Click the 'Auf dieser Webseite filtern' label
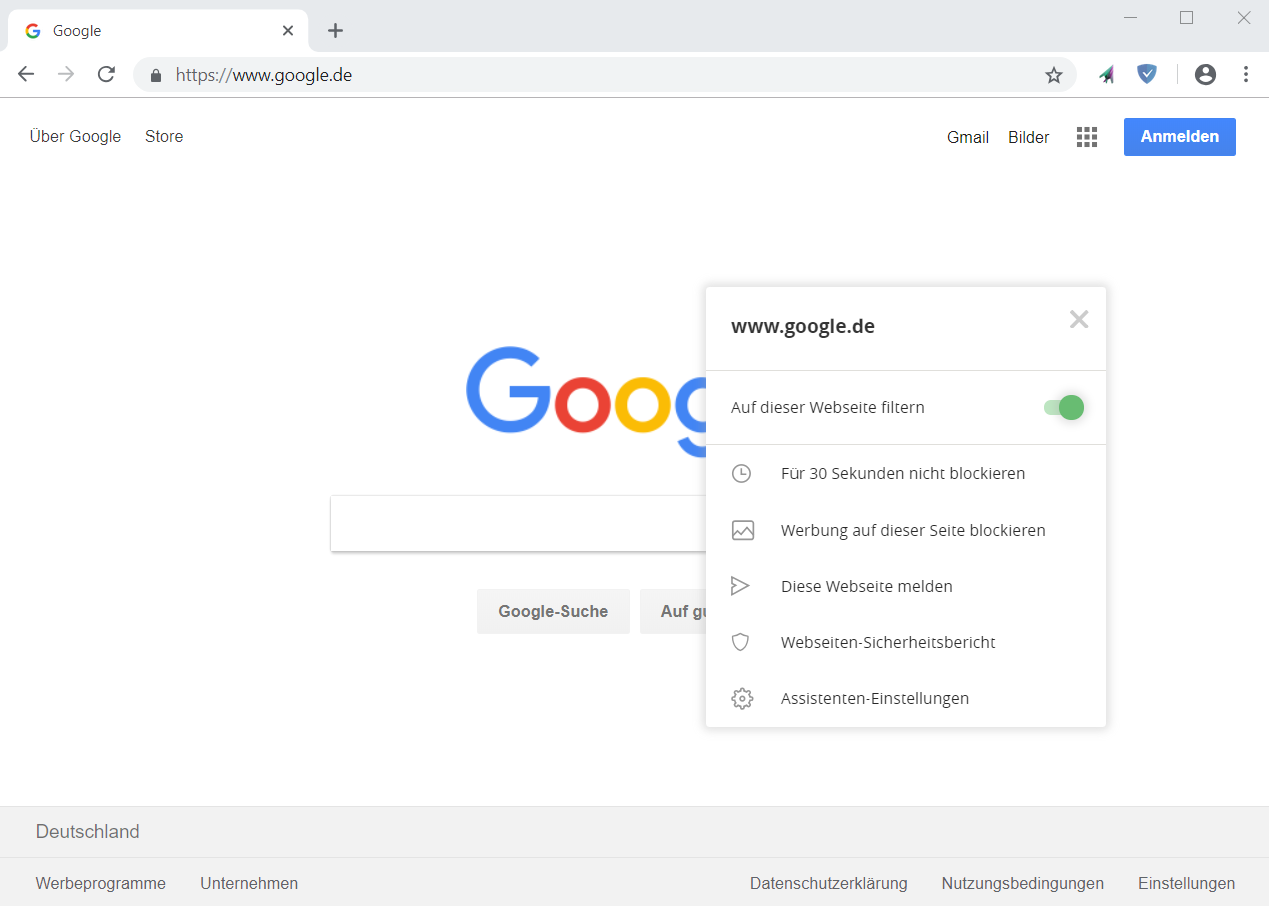The image size is (1269, 906). (828, 407)
